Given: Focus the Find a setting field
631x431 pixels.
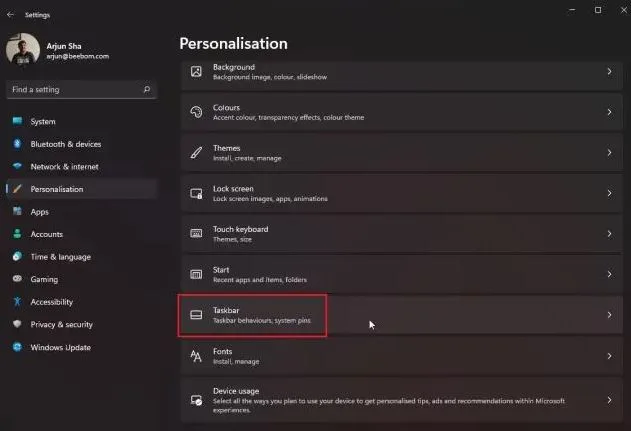Looking at the screenshot, I should tap(81, 89).
